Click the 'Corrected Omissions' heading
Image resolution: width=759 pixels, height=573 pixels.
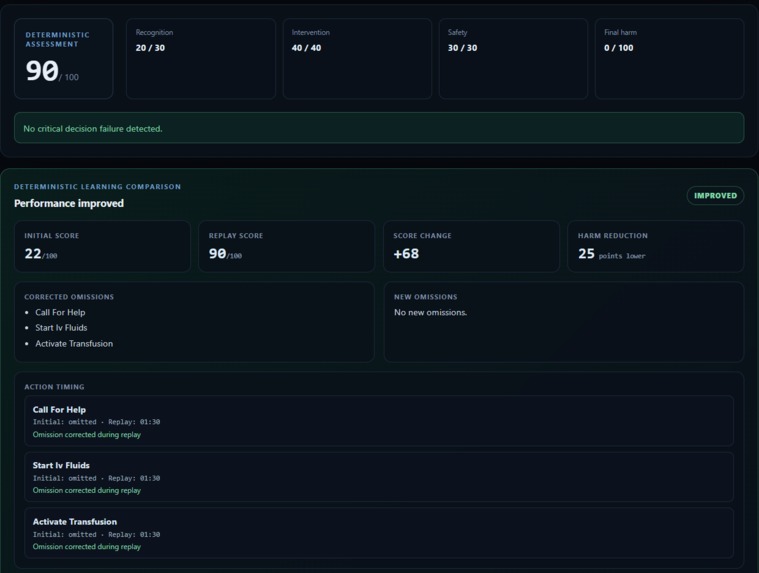click(x=69, y=297)
